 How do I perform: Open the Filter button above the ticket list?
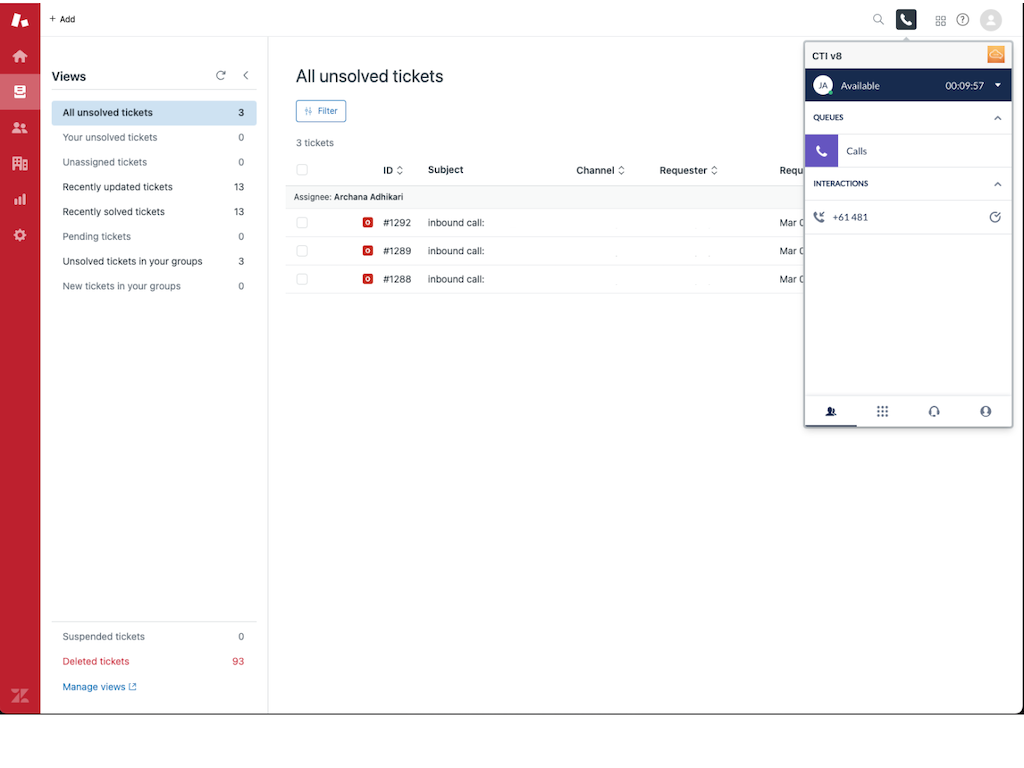pyautogui.click(x=320, y=111)
